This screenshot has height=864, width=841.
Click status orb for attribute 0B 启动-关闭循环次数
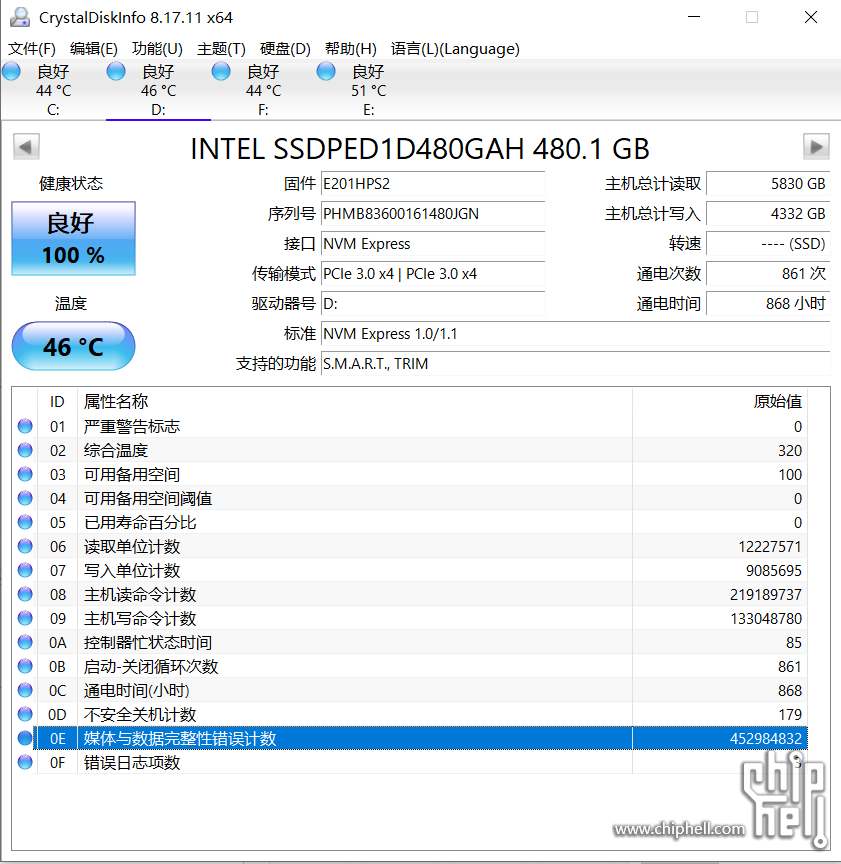pos(25,666)
